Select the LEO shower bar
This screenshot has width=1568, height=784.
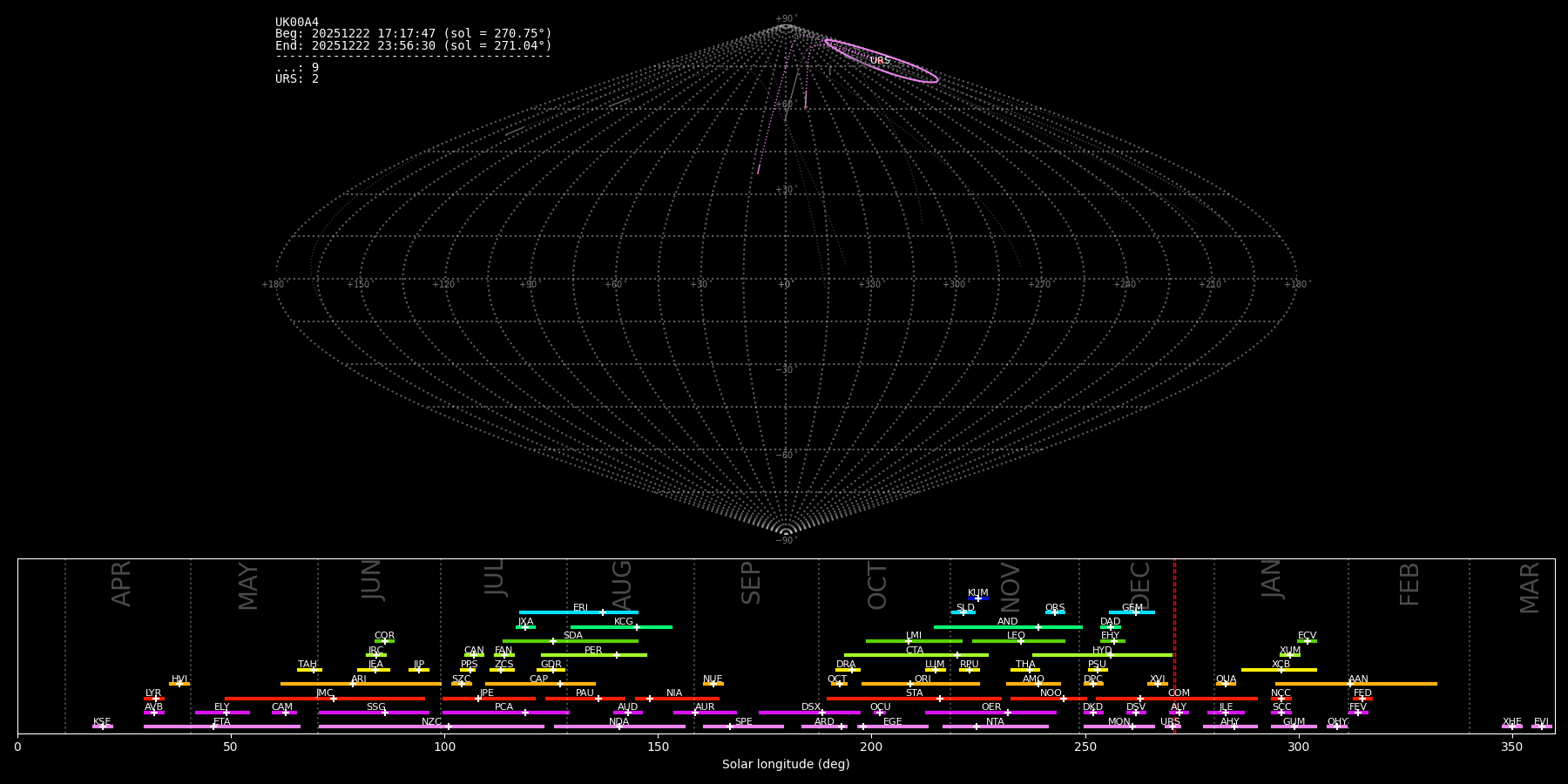1018,641
